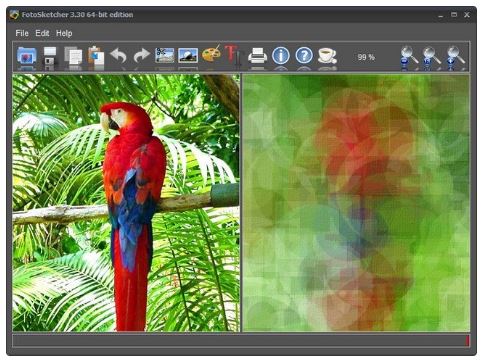This screenshot has height=364, width=482.
Task: Print the picture with the printer icon
Action: click(257, 56)
